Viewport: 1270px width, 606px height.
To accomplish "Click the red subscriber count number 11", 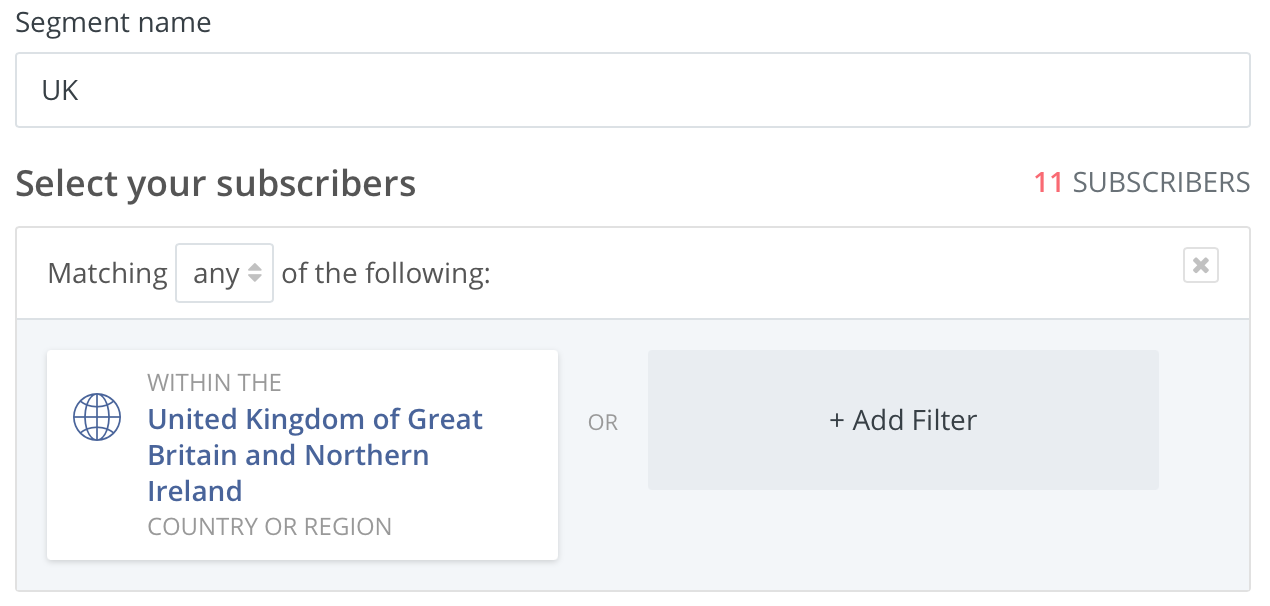I will pos(1048,183).
